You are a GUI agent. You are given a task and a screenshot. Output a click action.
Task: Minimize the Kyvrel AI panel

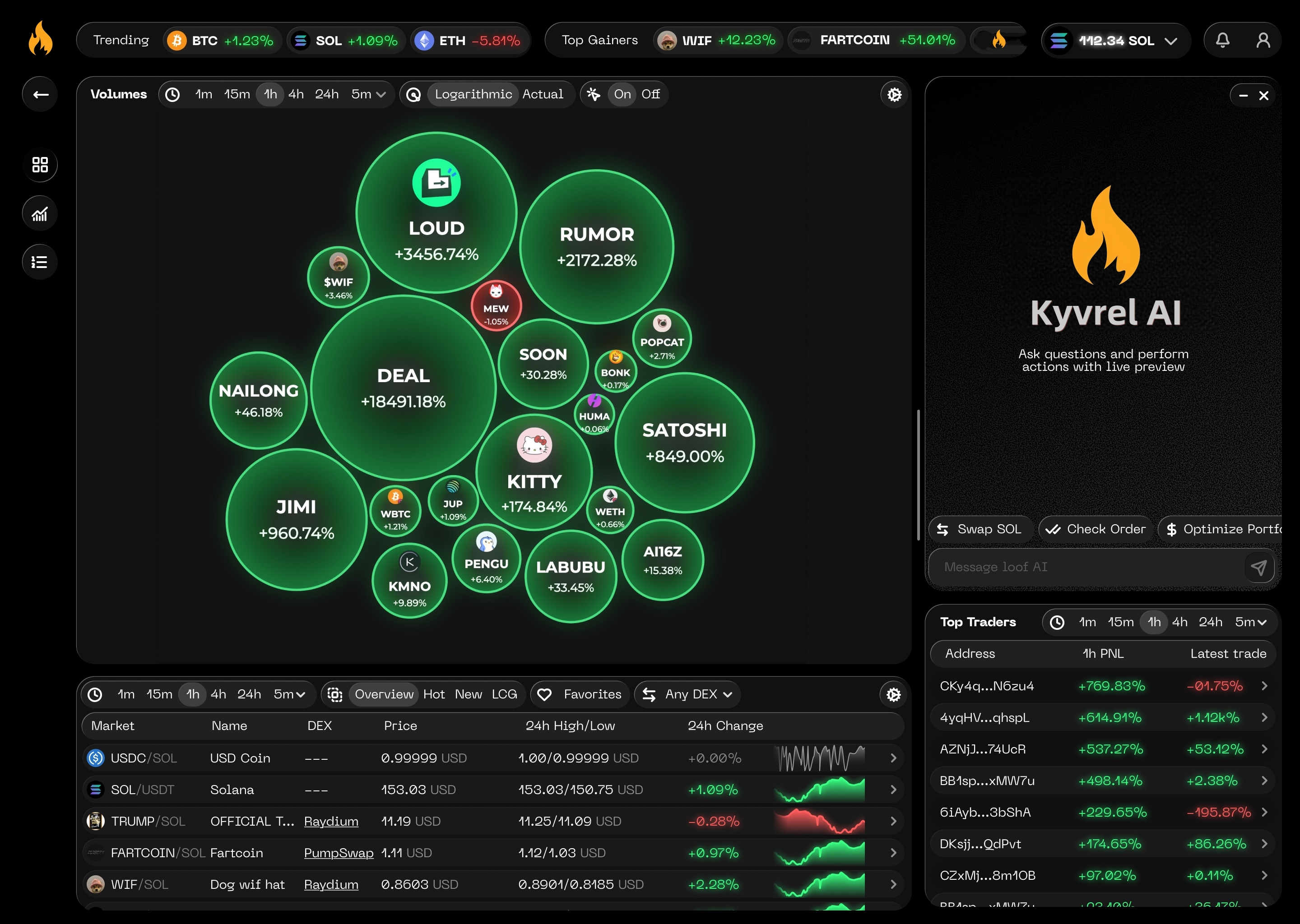pos(1243,96)
